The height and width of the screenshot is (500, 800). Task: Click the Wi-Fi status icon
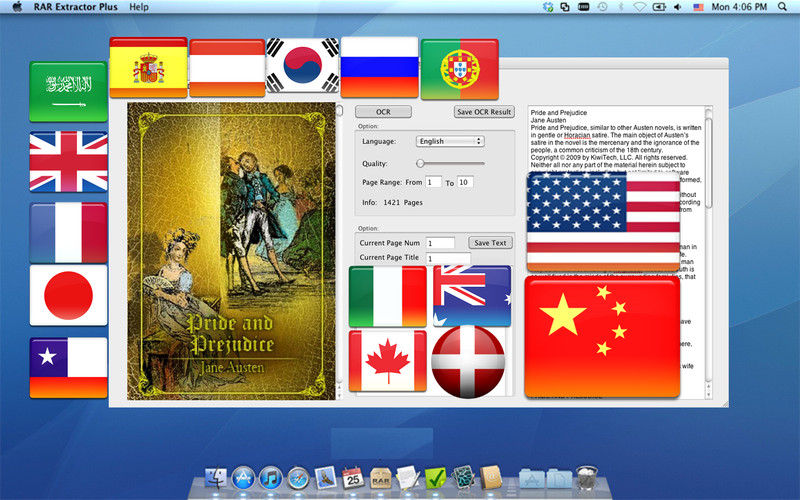coord(640,7)
